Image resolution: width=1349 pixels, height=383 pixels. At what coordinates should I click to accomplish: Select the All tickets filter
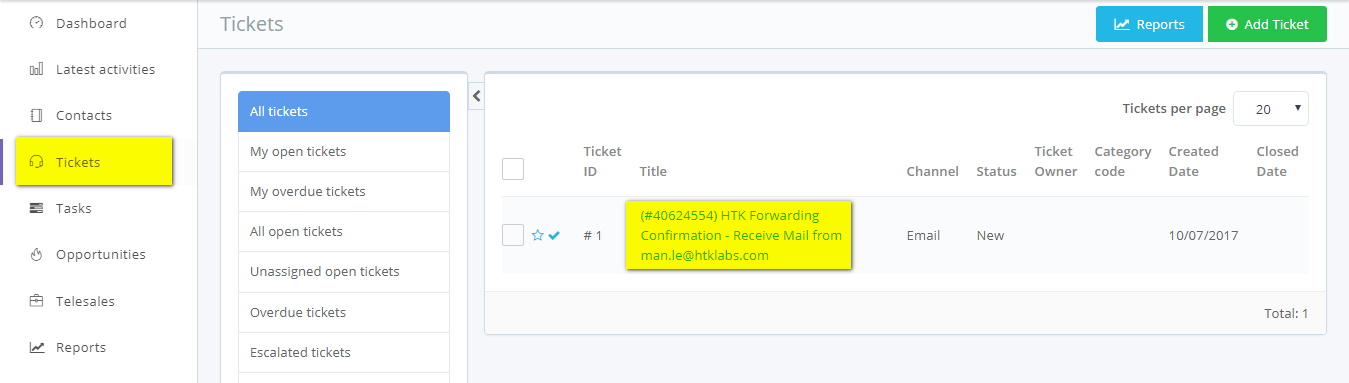coord(344,111)
